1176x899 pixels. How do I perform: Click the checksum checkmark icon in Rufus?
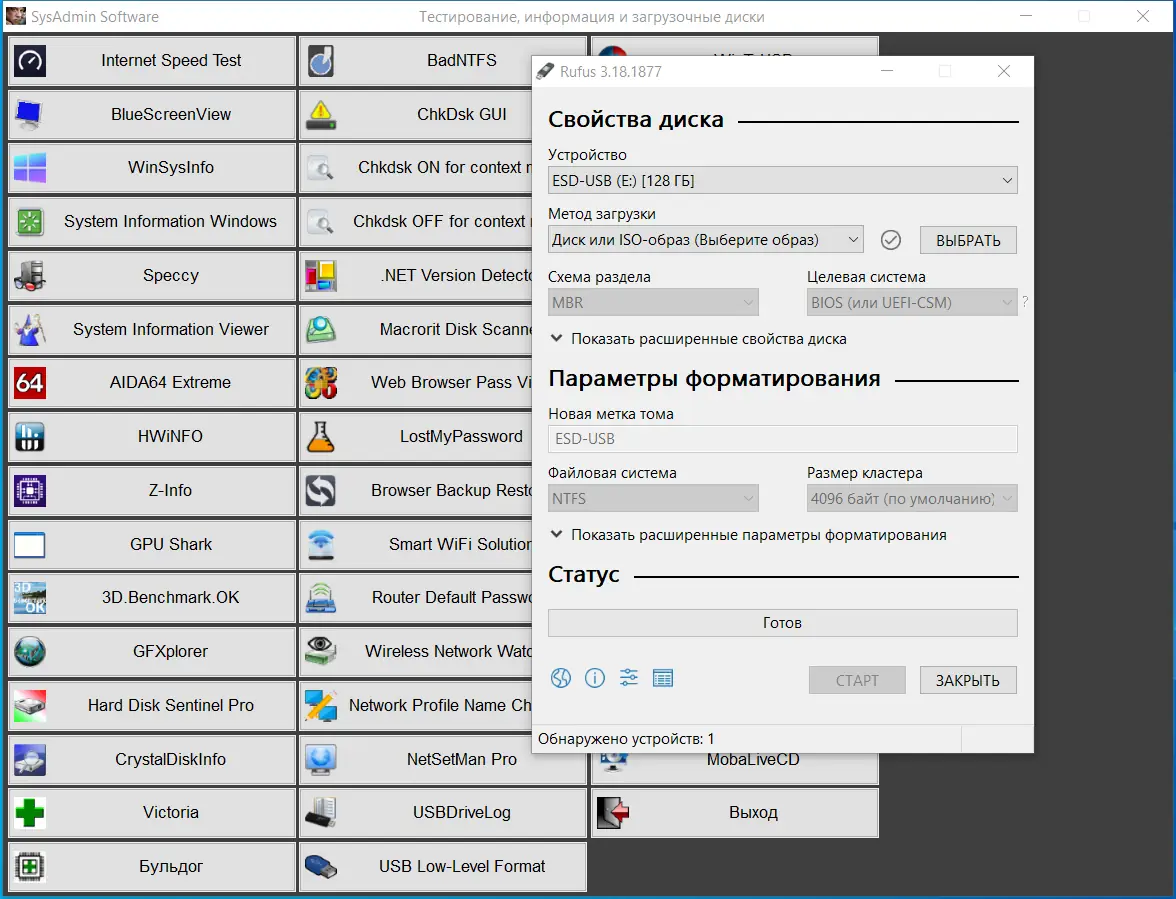890,240
